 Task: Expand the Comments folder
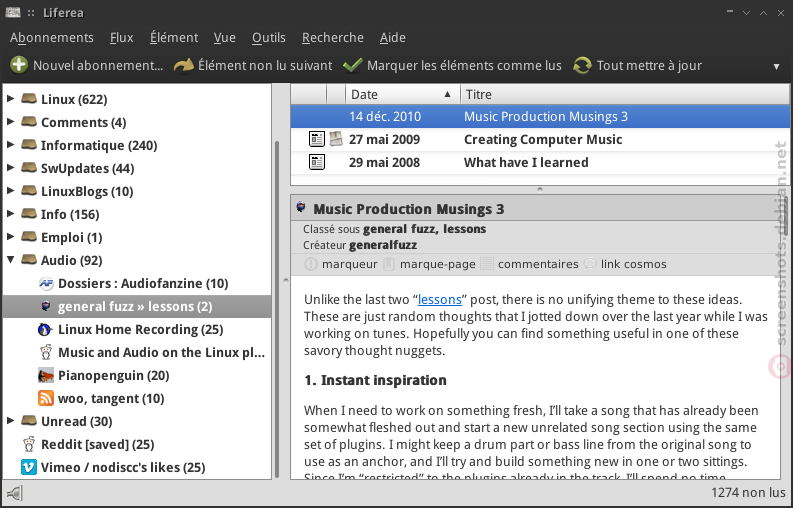click(10, 121)
